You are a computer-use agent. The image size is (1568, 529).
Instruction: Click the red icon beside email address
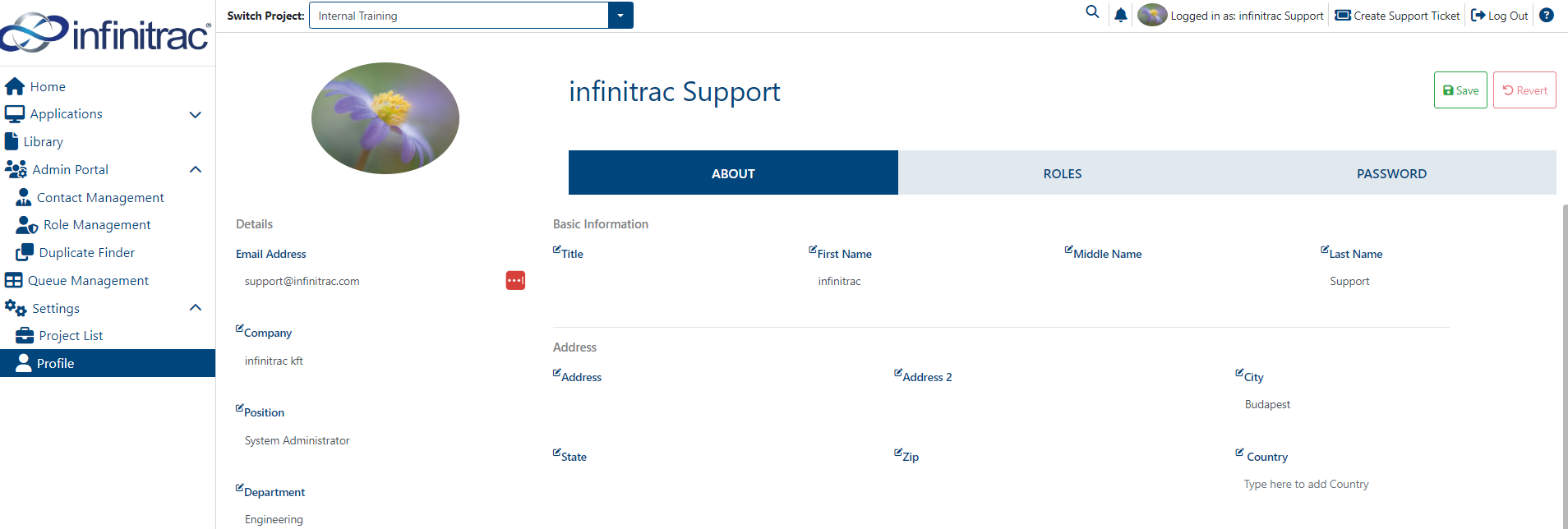tap(515, 281)
